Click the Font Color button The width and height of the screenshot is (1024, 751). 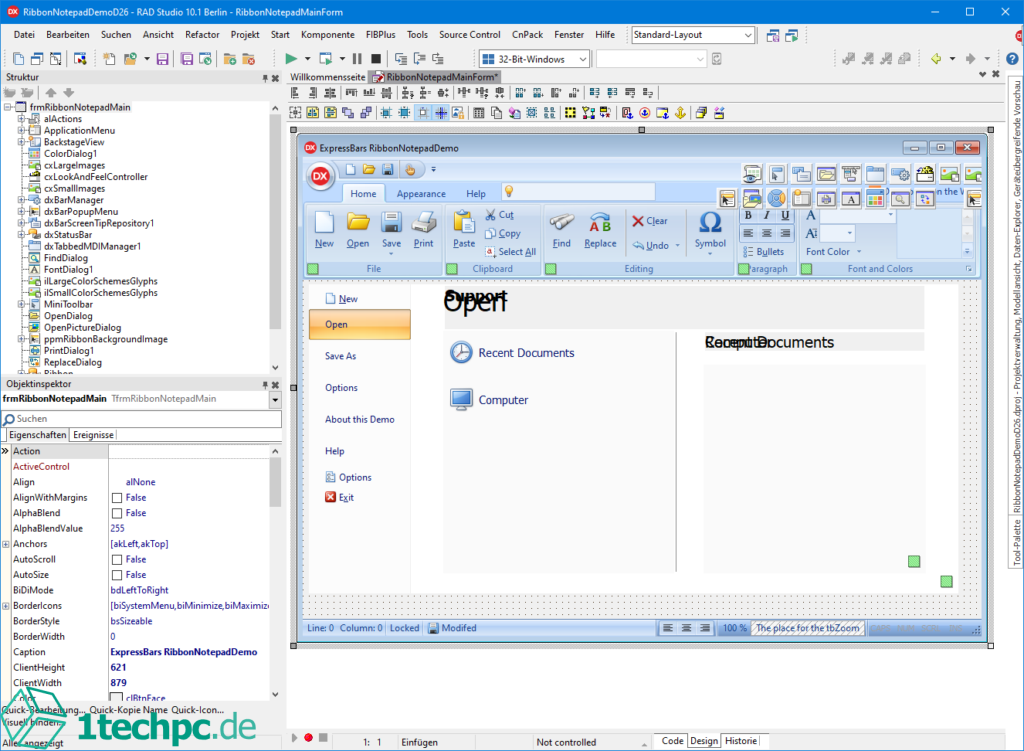(x=828, y=252)
